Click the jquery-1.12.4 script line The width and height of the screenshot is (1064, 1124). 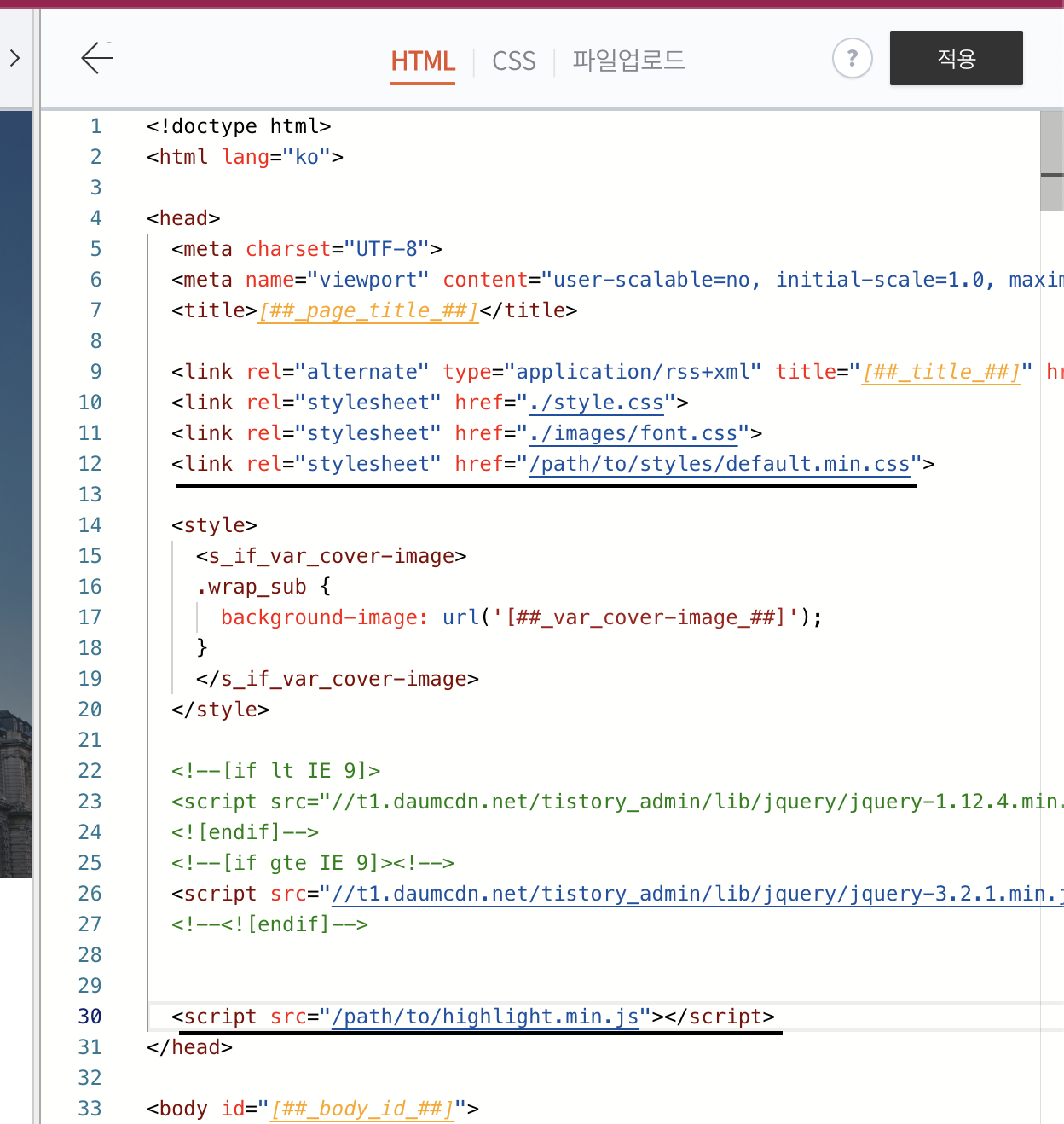[617, 802]
